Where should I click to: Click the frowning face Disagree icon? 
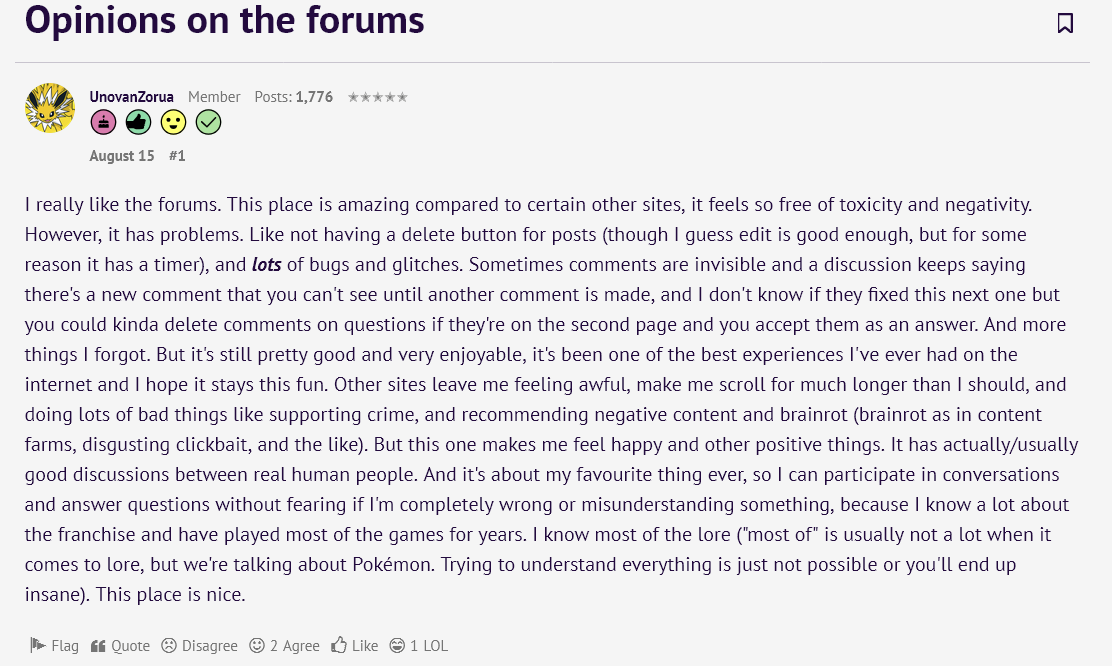click(x=169, y=645)
